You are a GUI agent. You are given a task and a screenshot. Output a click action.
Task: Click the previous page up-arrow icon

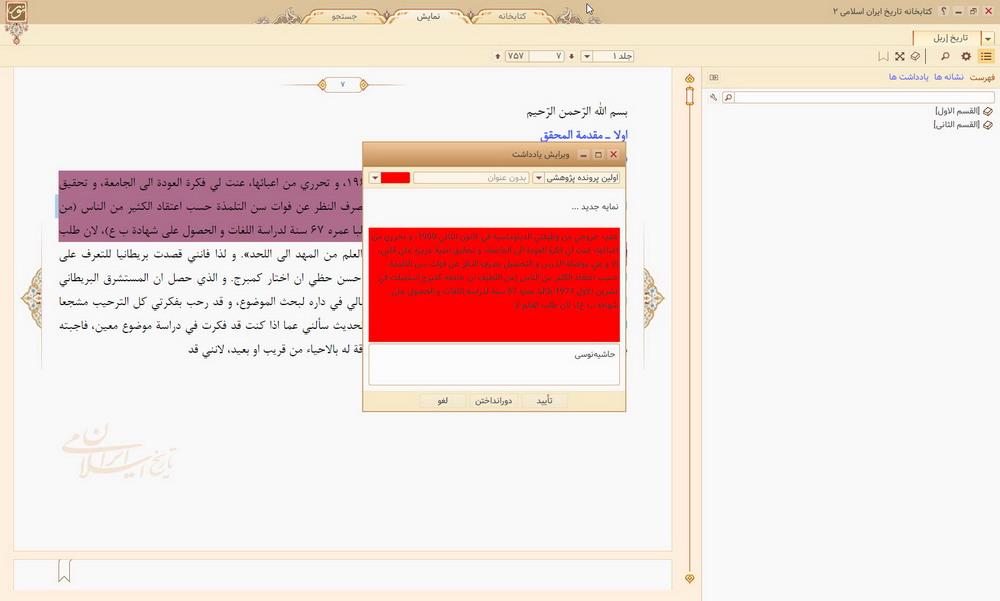pyautogui.click(x=497, y=56)
